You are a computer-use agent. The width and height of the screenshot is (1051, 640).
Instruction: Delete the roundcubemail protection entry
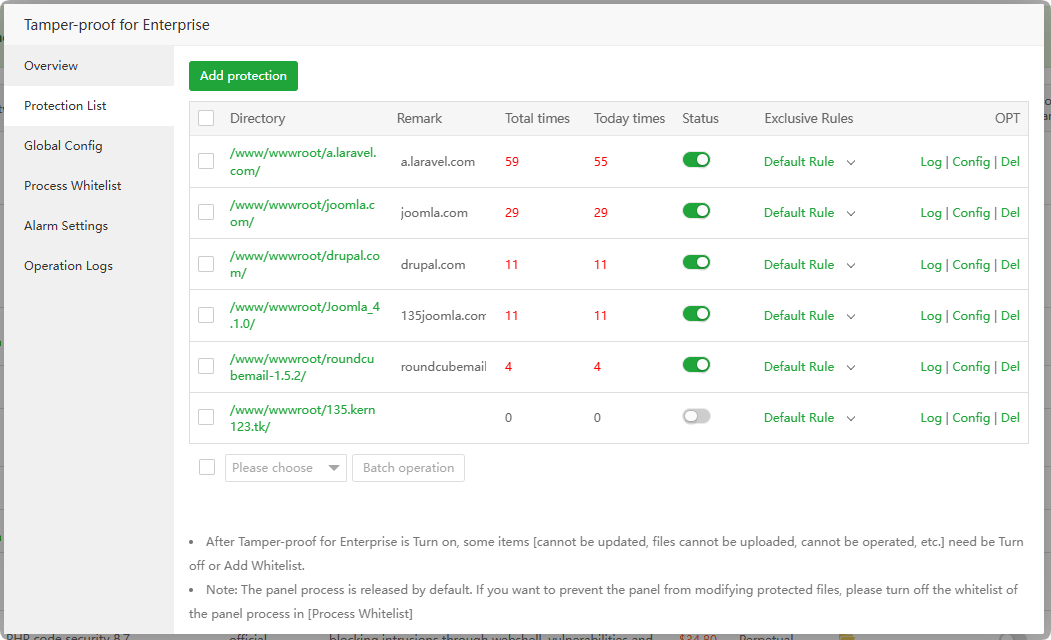pos(1010,367)
